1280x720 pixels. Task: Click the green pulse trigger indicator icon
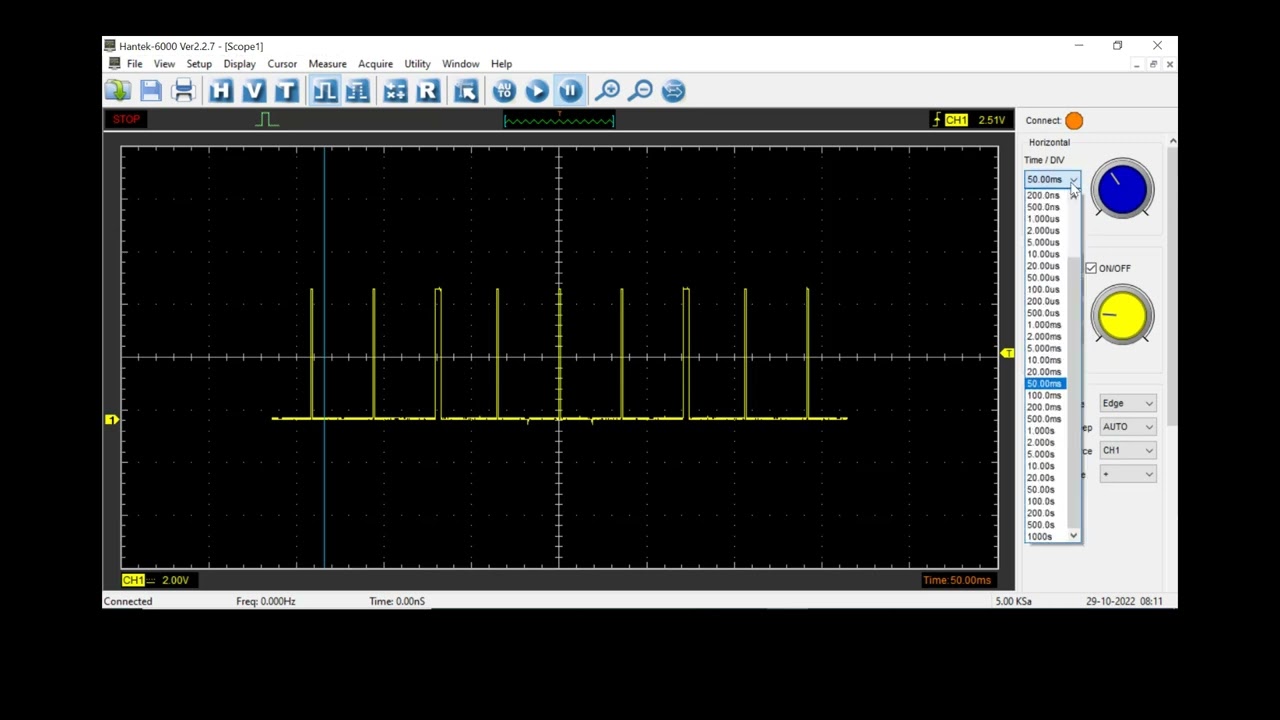click(266, 120)
